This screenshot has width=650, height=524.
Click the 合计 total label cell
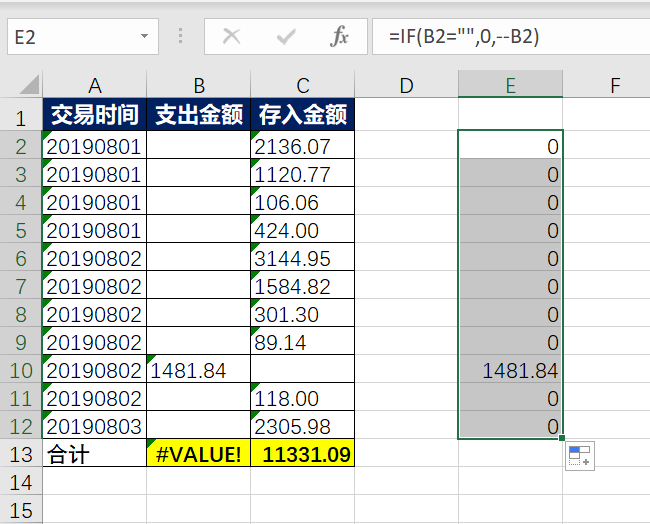click(x=95, y=454)
